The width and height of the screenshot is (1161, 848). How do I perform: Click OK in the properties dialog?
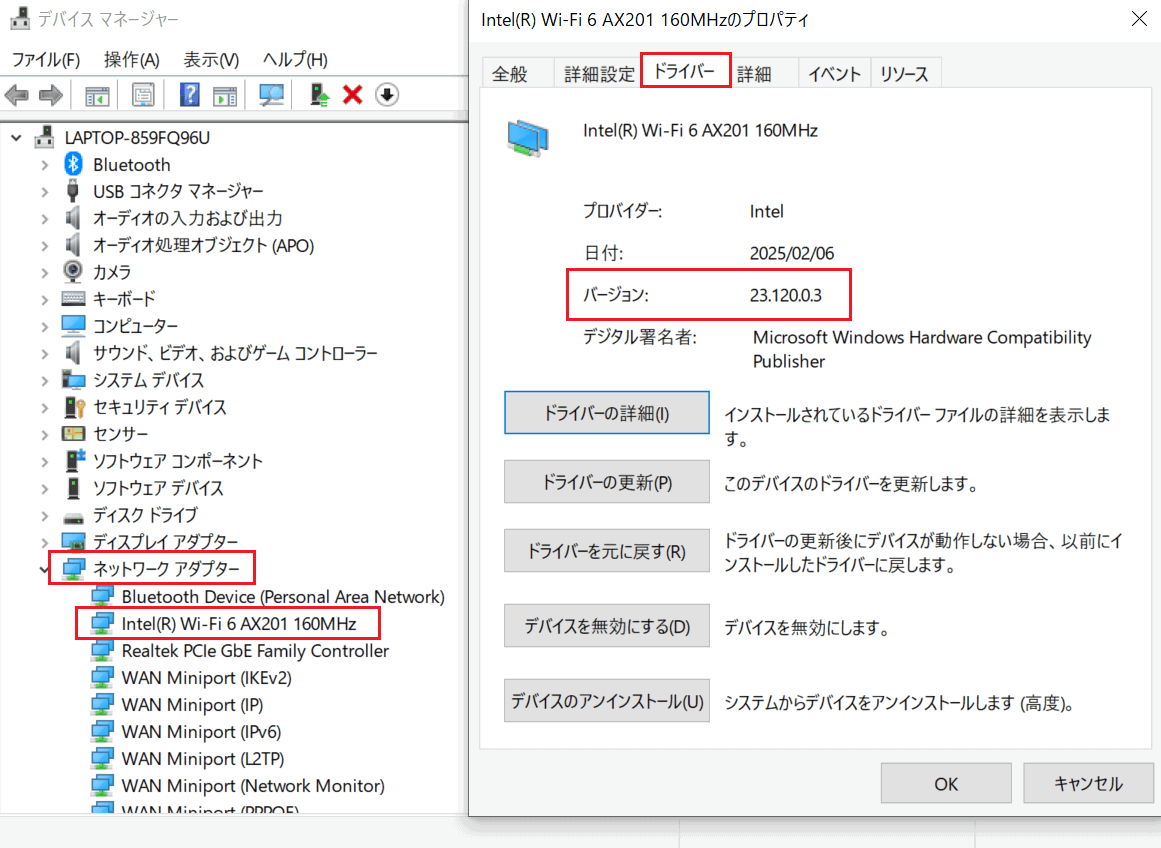pyautogui.click(x=946, y=783)
